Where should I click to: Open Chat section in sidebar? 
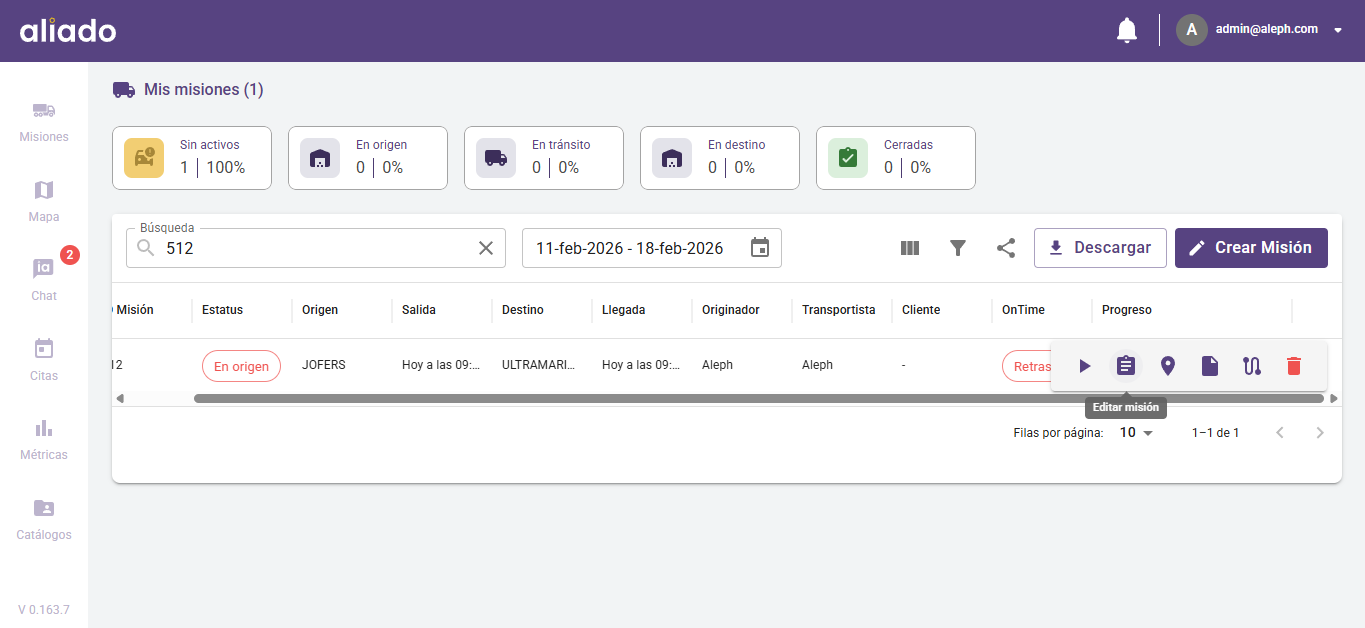tap(44, 280)
